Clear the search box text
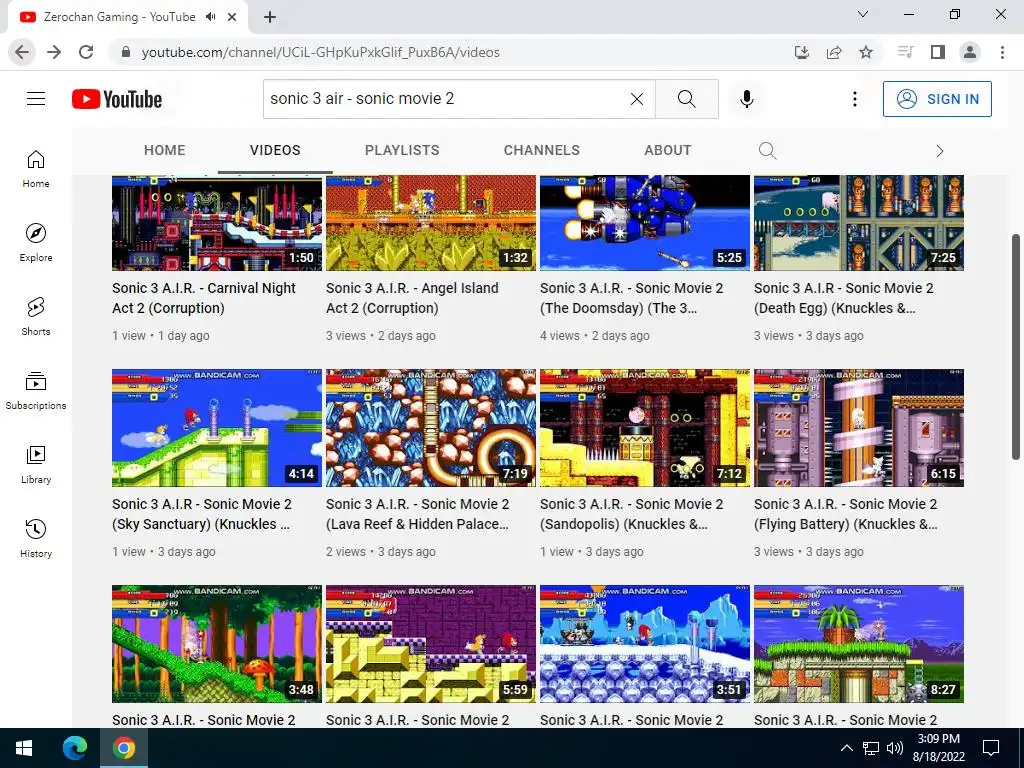This screenshot has height=768, width=1024. [637, 99]
